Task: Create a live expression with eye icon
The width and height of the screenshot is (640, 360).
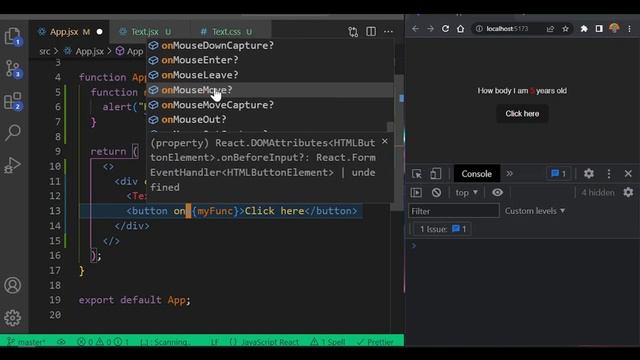Action: click(497, 192)
